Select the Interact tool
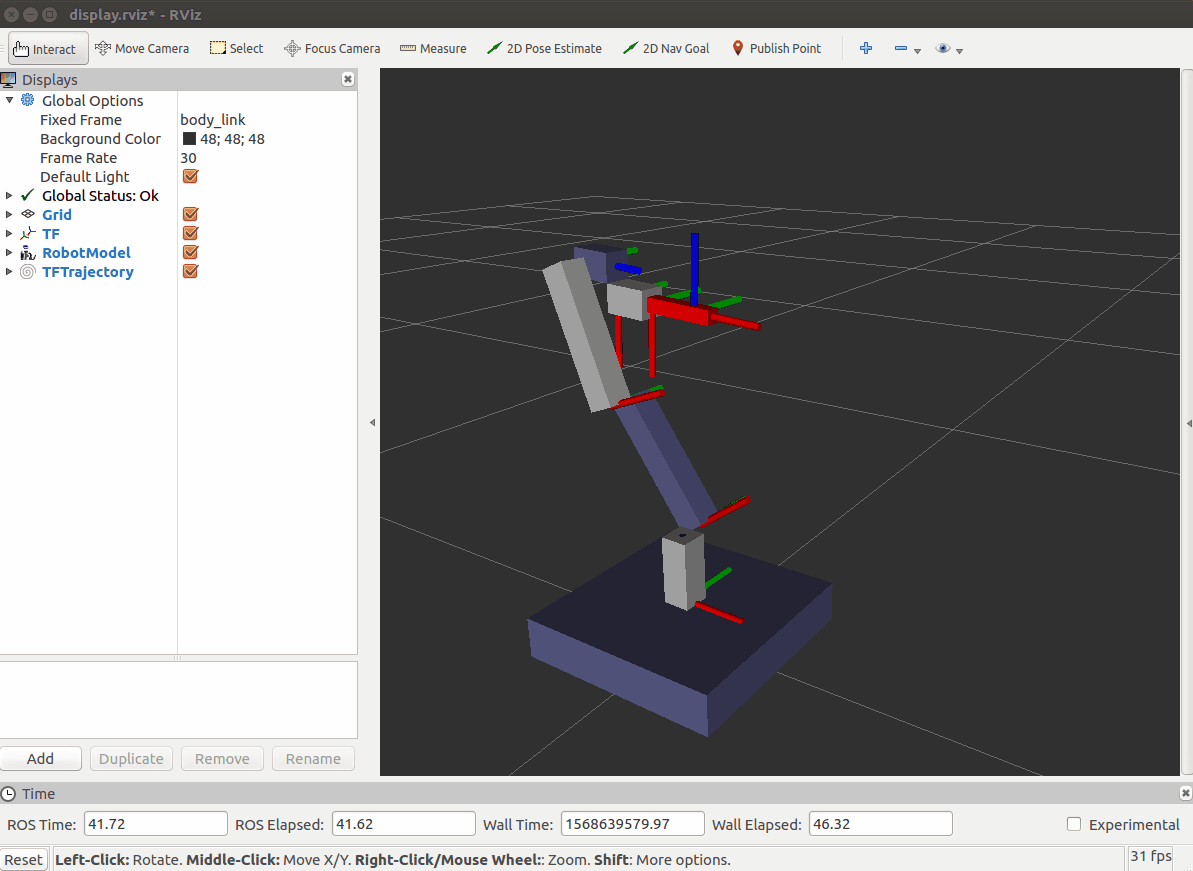The height and width of the screenshot is (871, 1193). point(47,47)
